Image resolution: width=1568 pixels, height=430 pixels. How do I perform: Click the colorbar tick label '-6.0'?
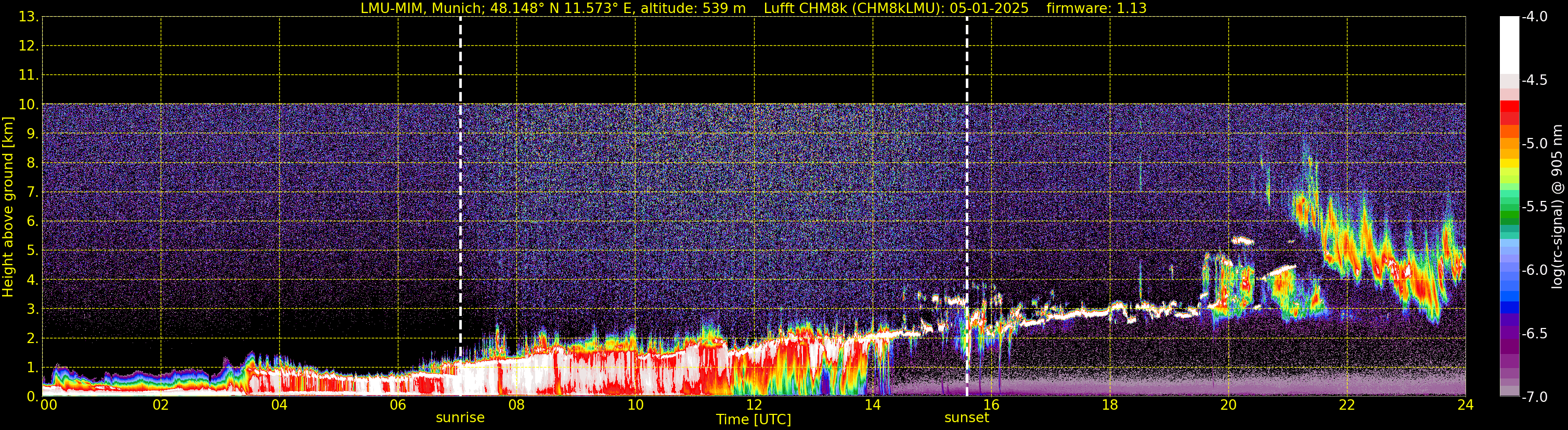[x=1535, y=270]
